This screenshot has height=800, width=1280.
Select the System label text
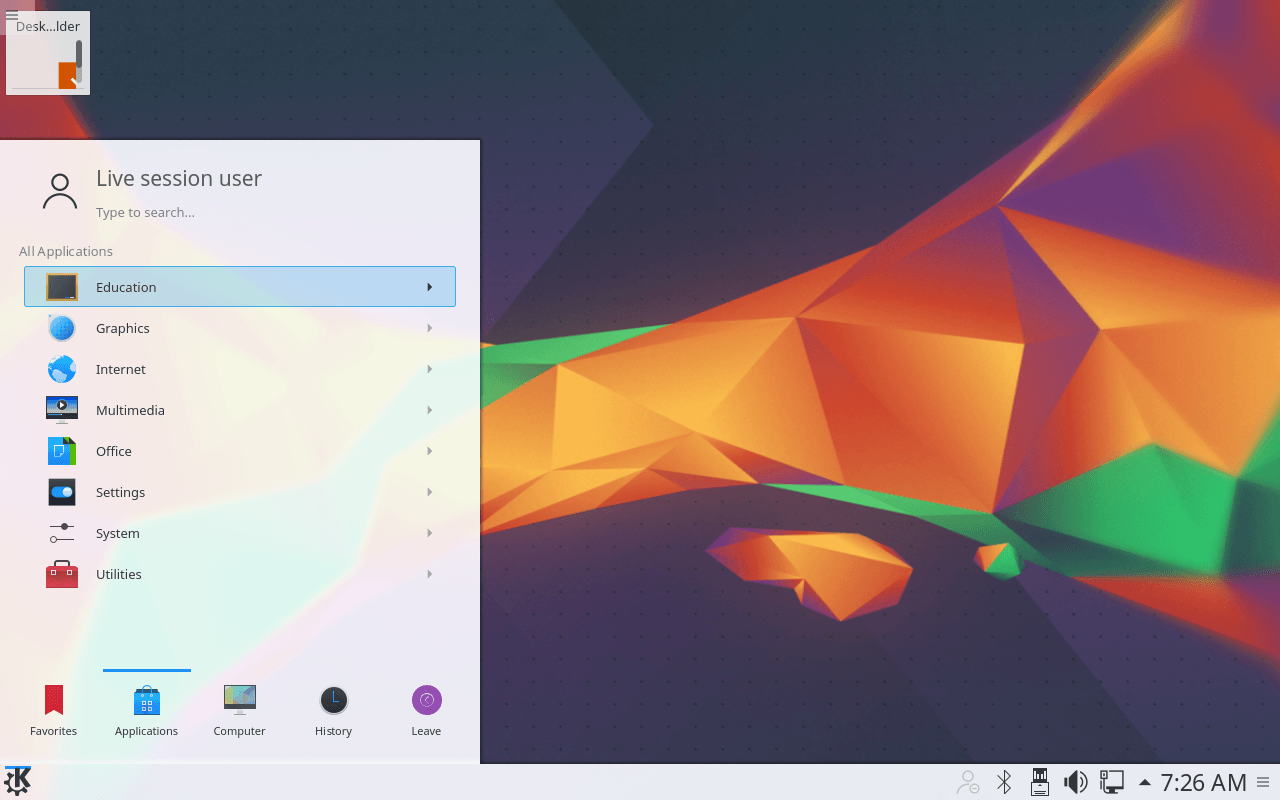point(118,533)
